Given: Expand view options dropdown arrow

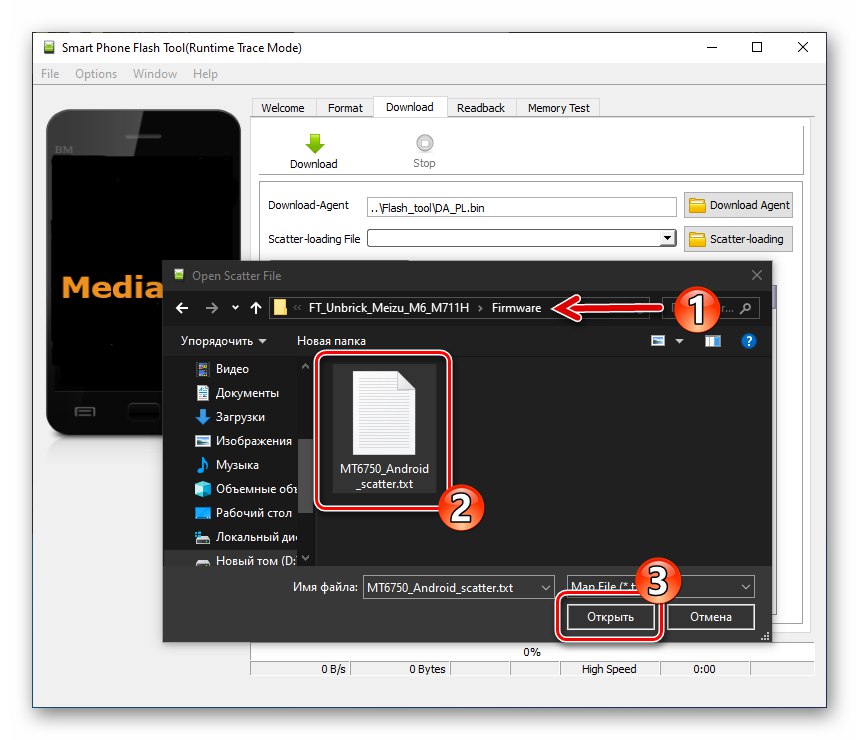Looking at the screenshot, I should (x=679, y=341).
